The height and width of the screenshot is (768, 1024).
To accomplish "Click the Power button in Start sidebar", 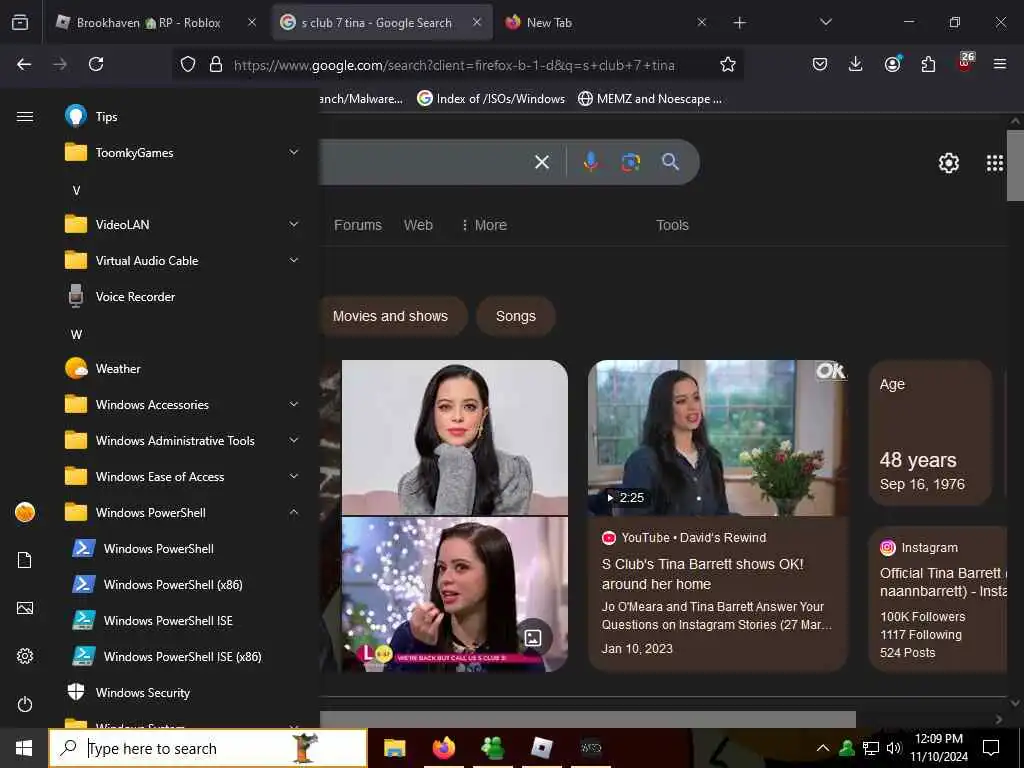I will 25,704.
